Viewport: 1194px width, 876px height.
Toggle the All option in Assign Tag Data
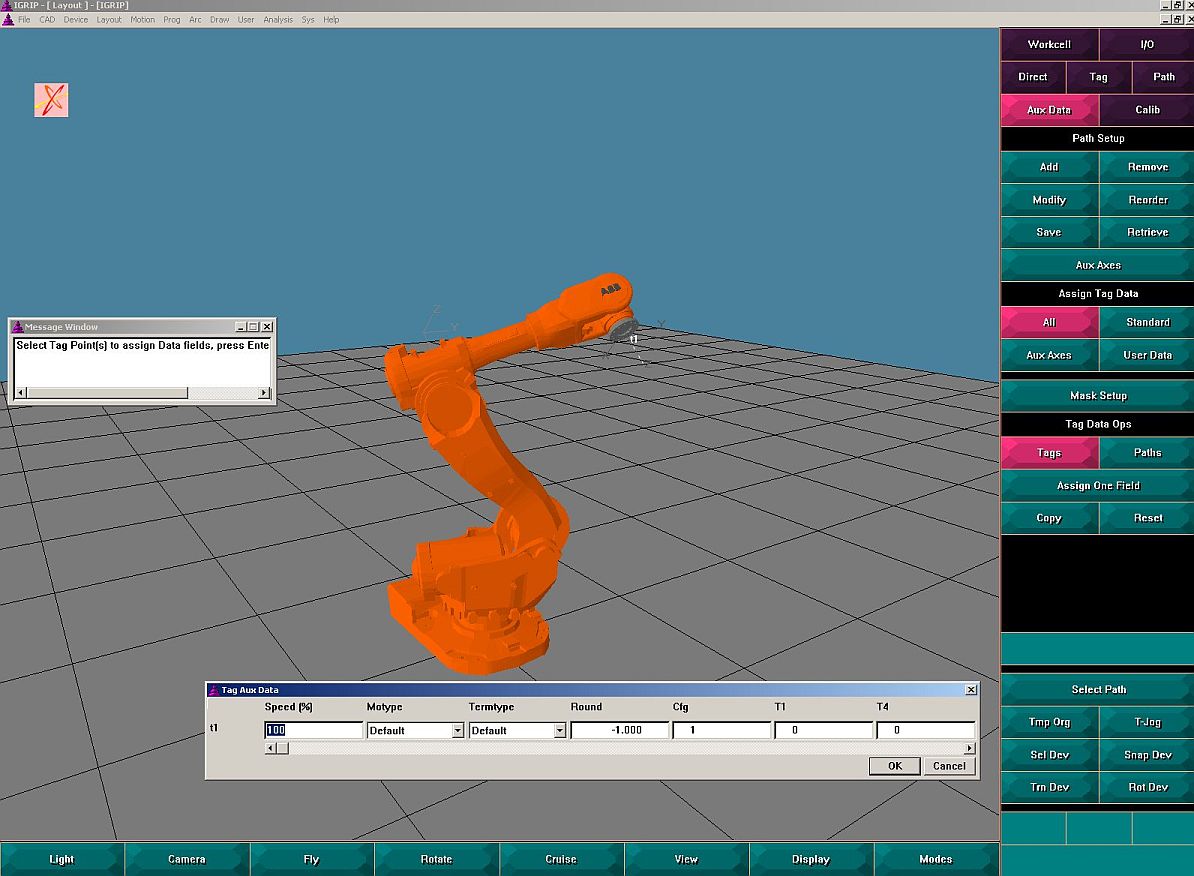(x=1049, y=322)
